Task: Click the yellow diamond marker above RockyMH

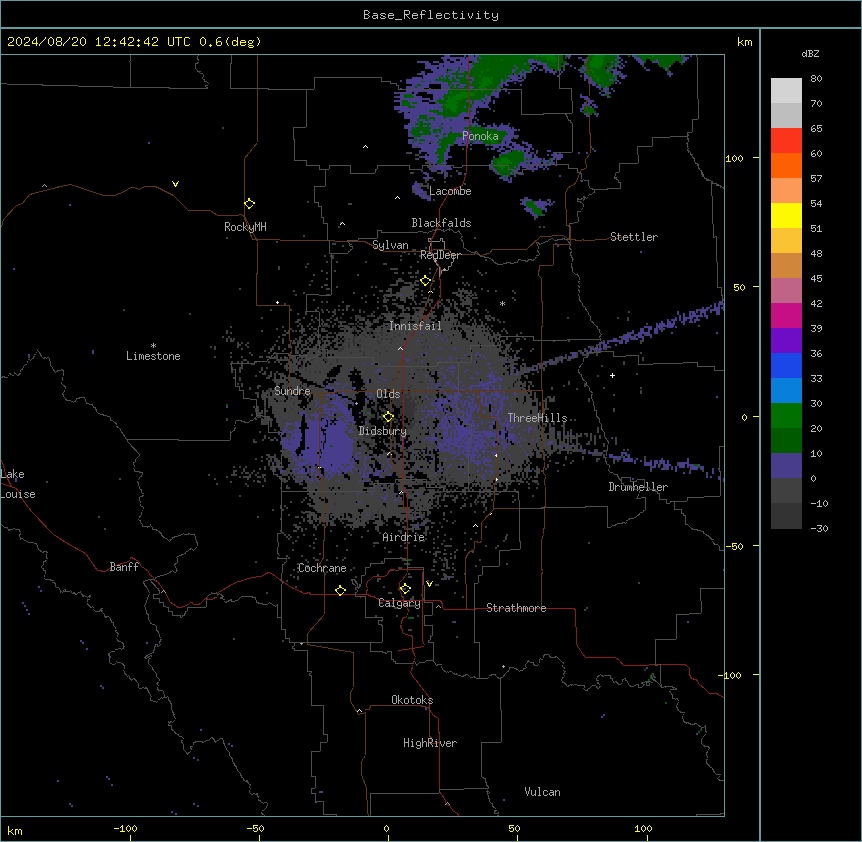Action: (x=249, y=204)
